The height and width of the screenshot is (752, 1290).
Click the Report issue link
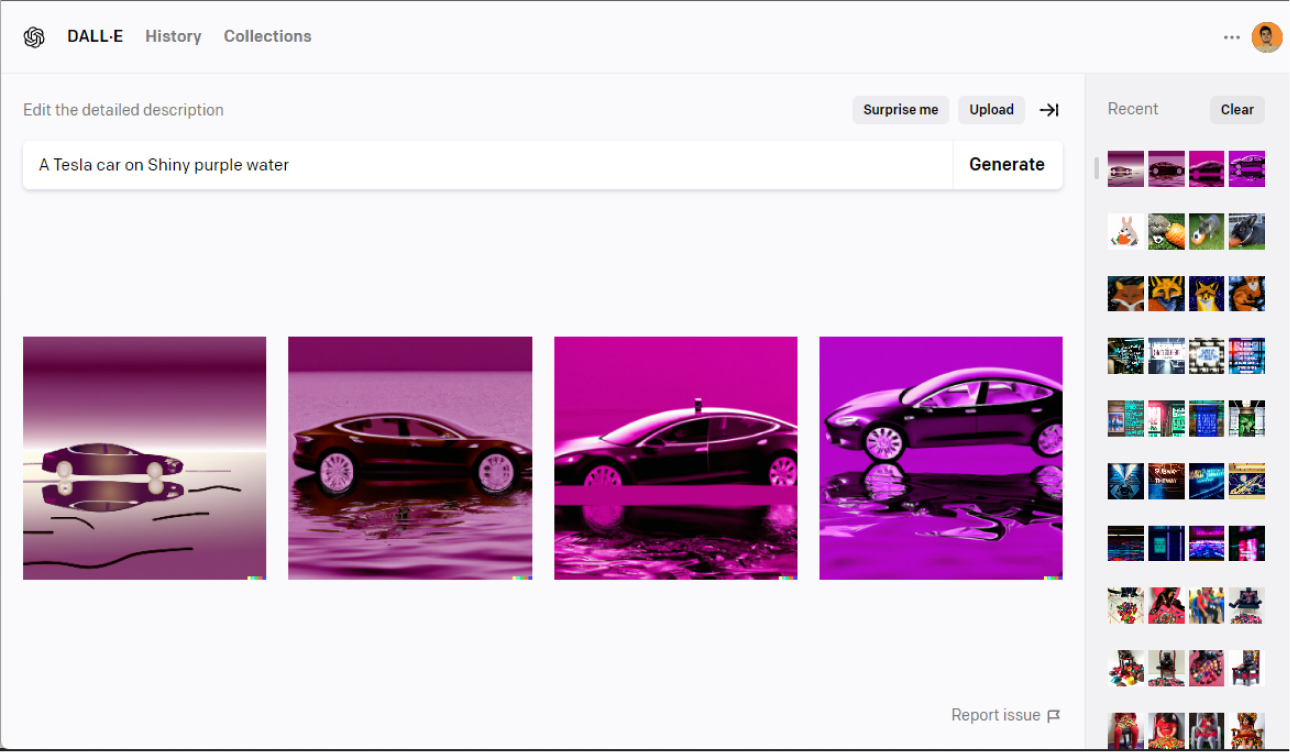[x=996, y=715]
